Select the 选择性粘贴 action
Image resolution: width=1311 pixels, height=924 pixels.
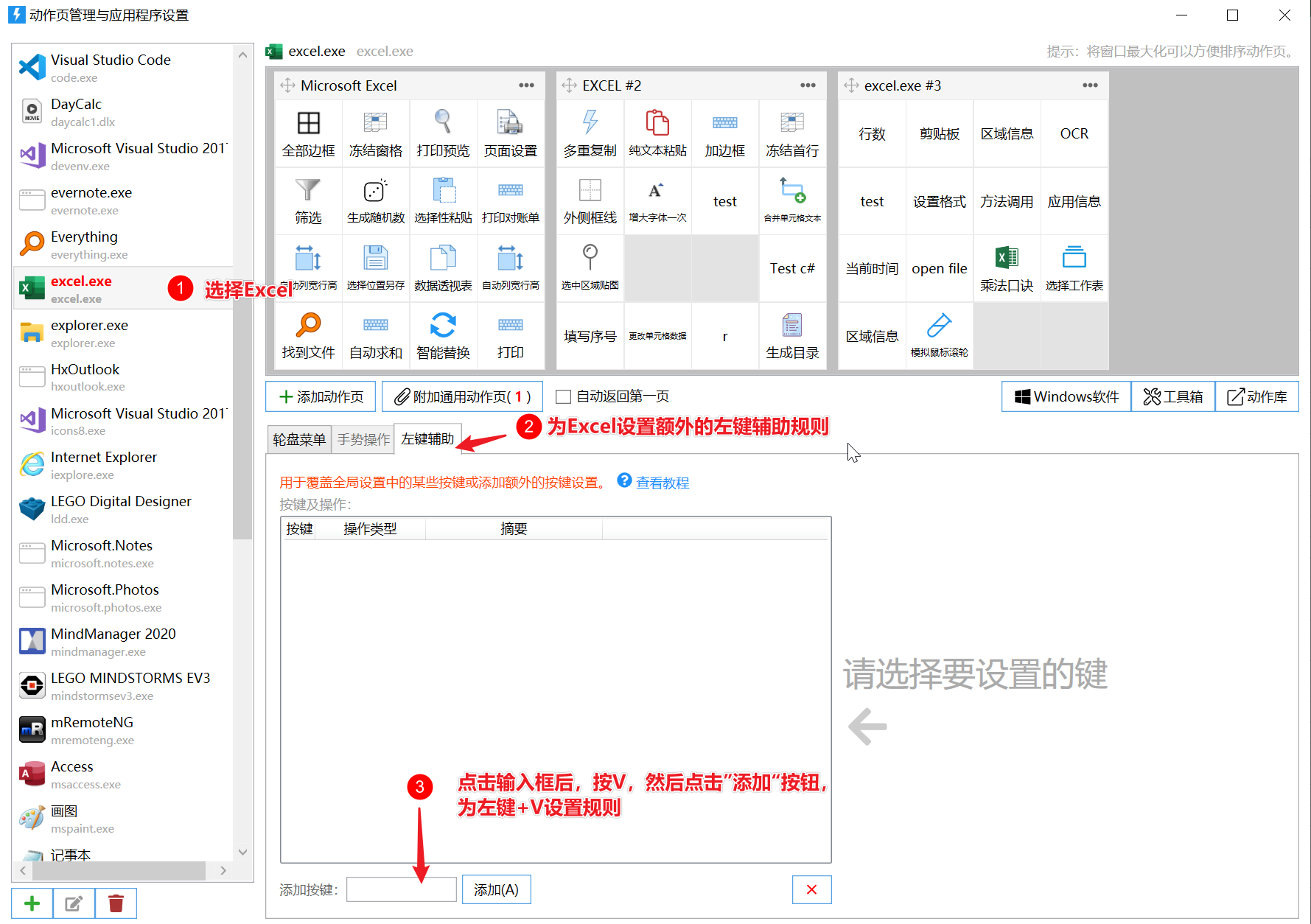(x=443, y=201)
